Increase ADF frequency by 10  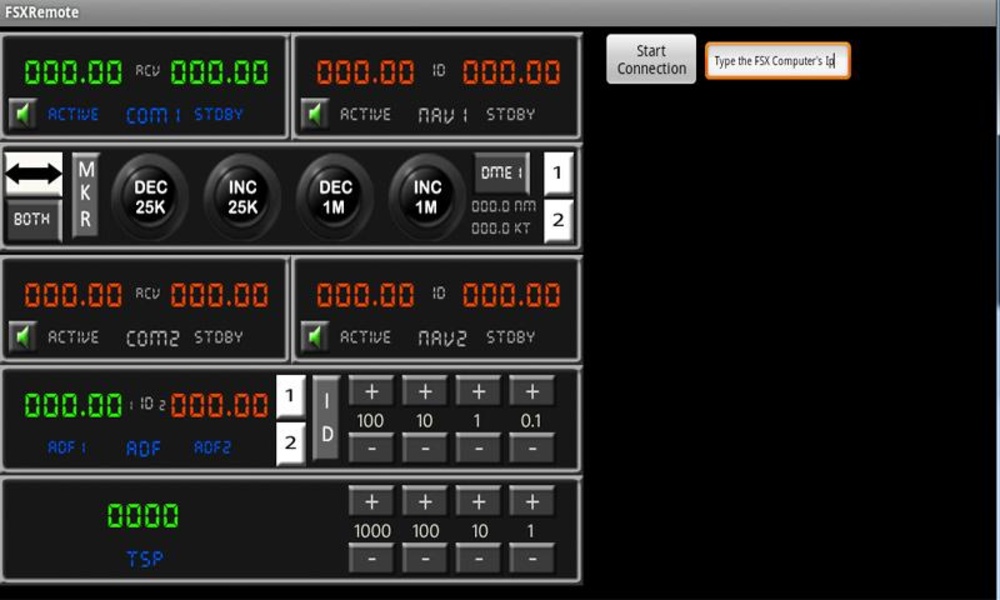click(425, 391)
